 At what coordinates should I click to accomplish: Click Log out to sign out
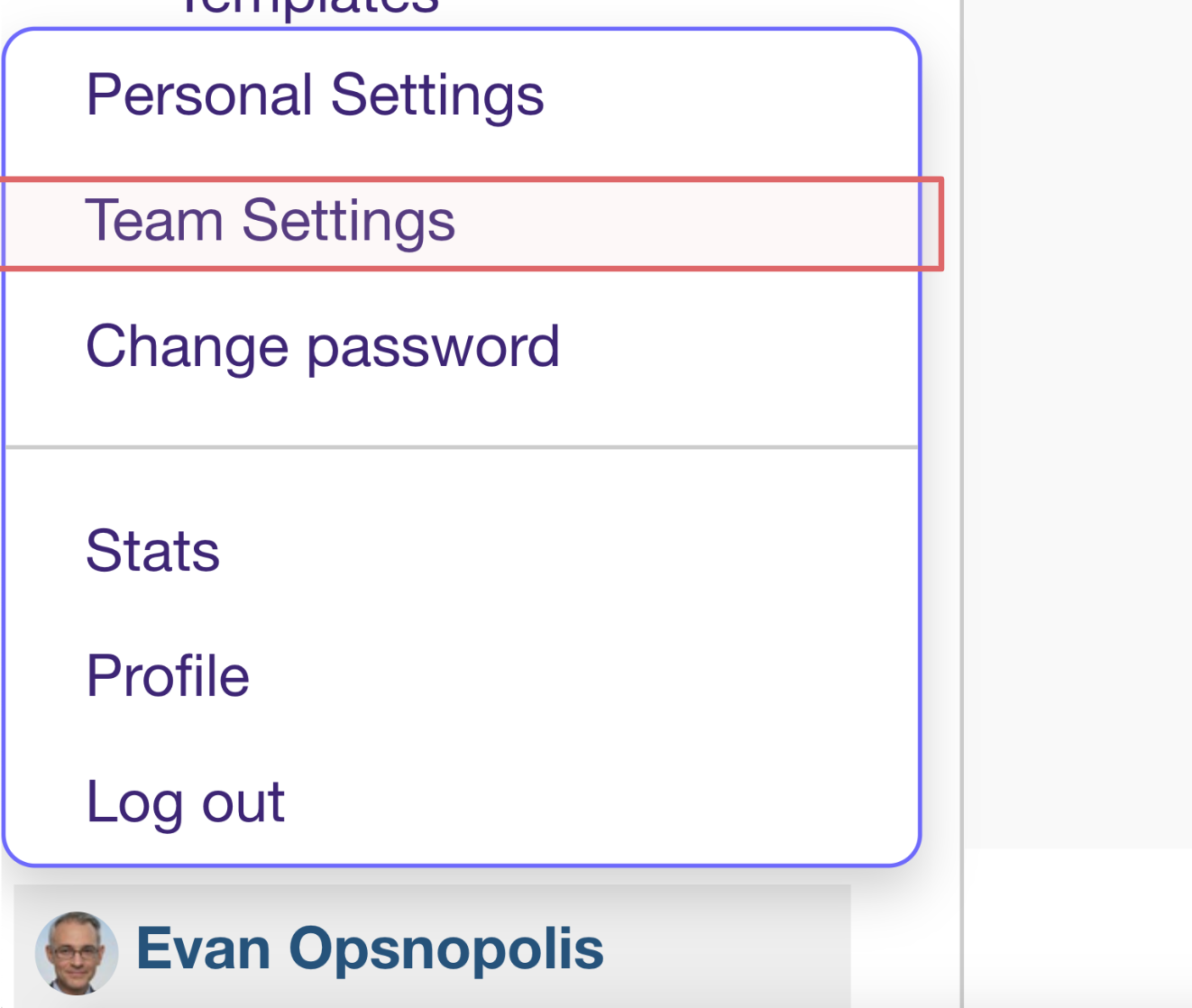(185, 802)
